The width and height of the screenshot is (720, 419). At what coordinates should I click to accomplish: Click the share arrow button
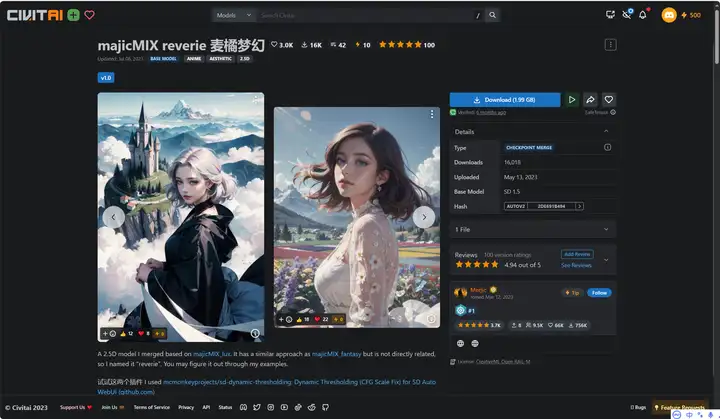[x=591, y=100]
